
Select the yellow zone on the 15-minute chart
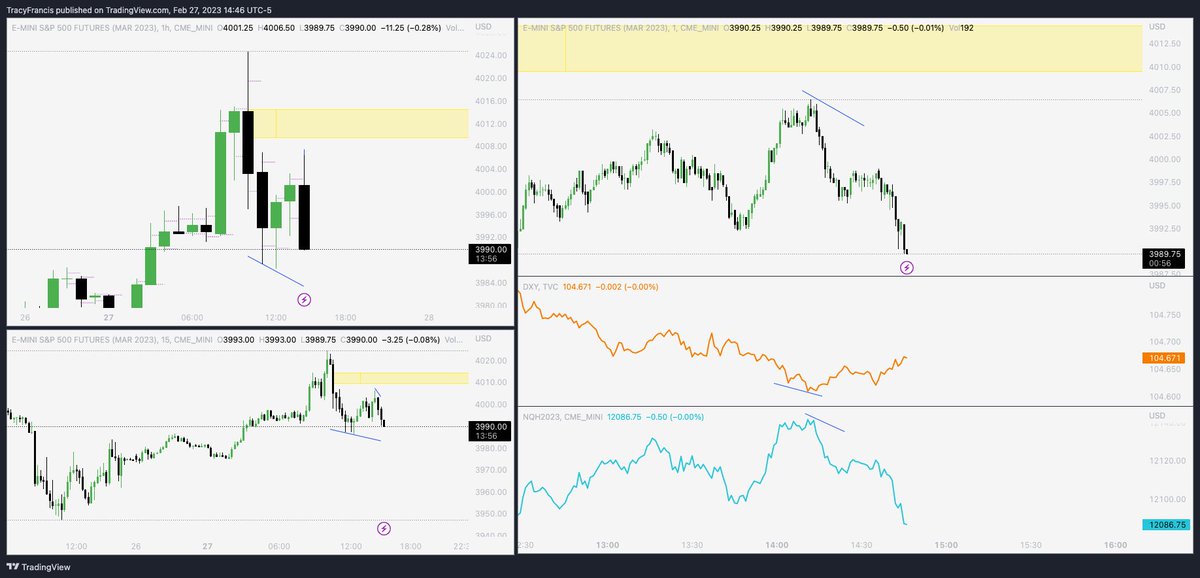coord(400,378)
